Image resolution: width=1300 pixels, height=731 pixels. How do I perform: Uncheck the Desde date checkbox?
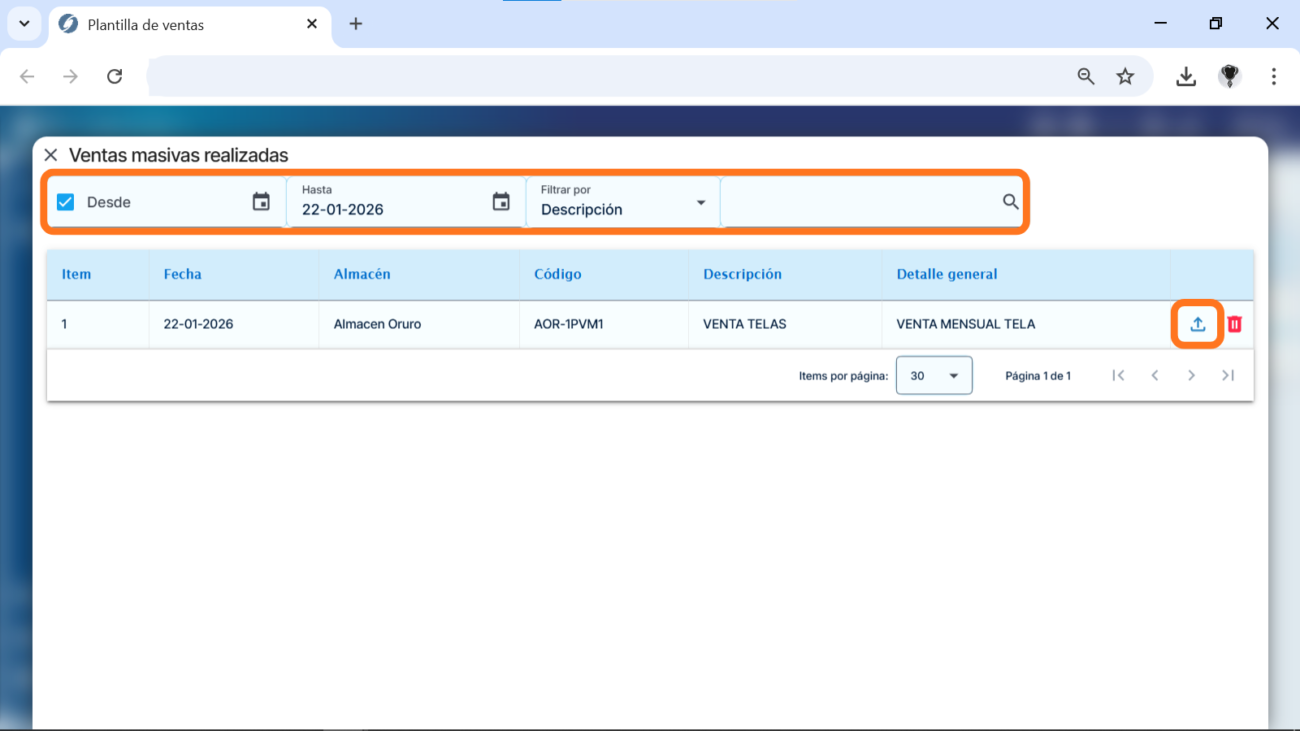(x=66, y=202)
